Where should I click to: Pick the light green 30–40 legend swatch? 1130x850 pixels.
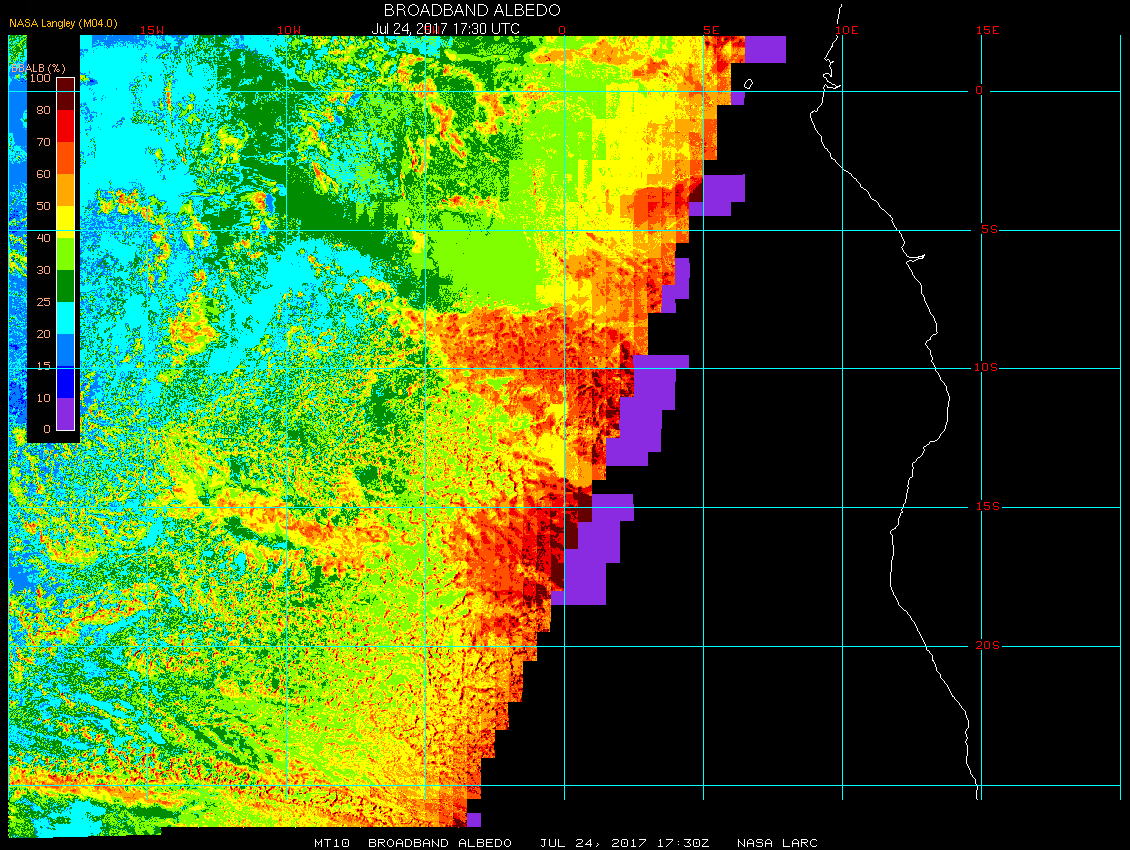click(66, 254)
